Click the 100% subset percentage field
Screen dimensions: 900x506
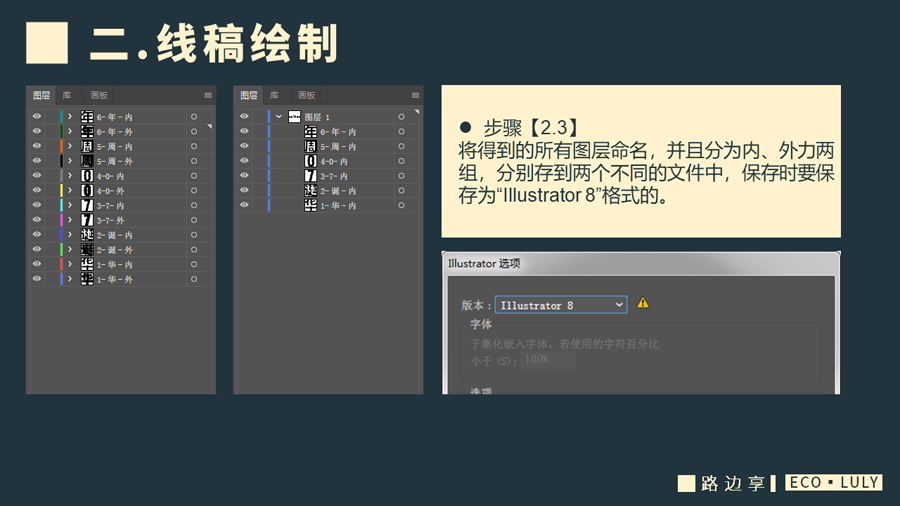tap(548, 360)
